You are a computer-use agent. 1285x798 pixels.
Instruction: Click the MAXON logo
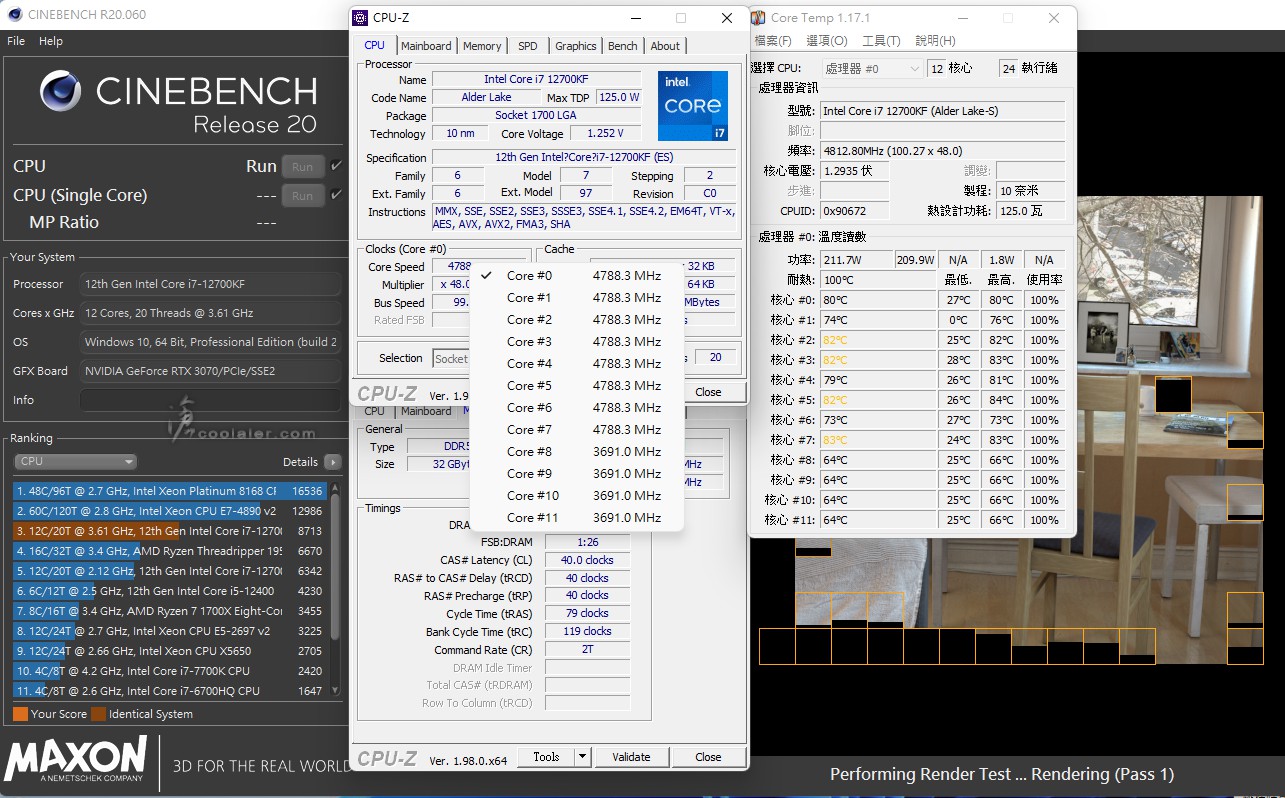pyautogui.click(x=75, y=760)
